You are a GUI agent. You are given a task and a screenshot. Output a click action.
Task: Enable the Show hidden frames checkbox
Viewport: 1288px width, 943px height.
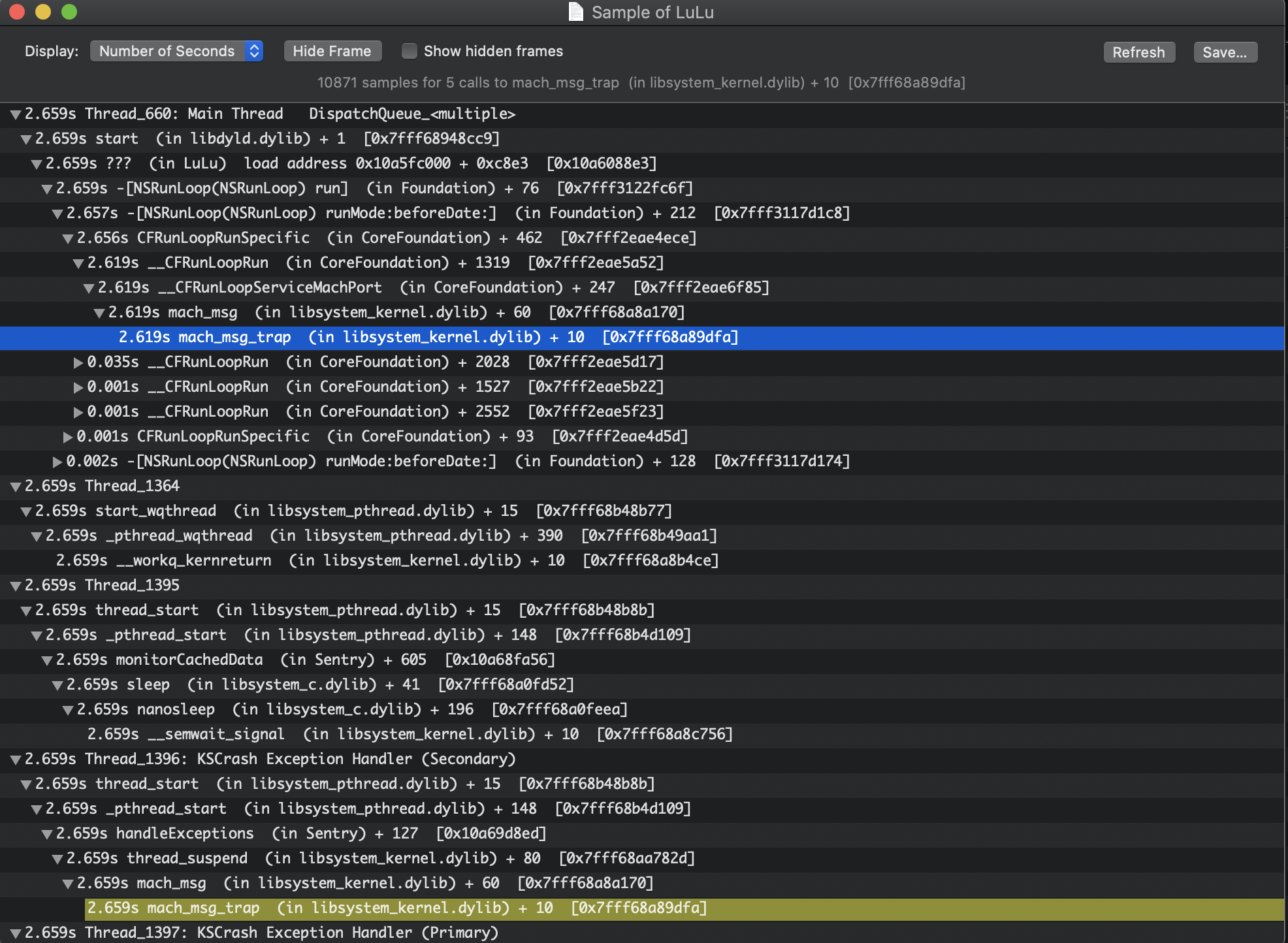tap(409, 51)
